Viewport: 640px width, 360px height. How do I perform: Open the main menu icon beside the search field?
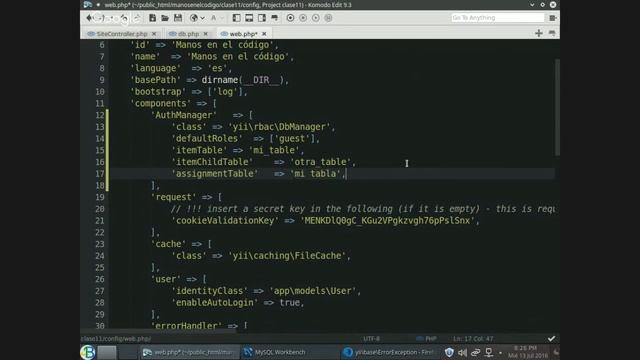pos(553,18)
